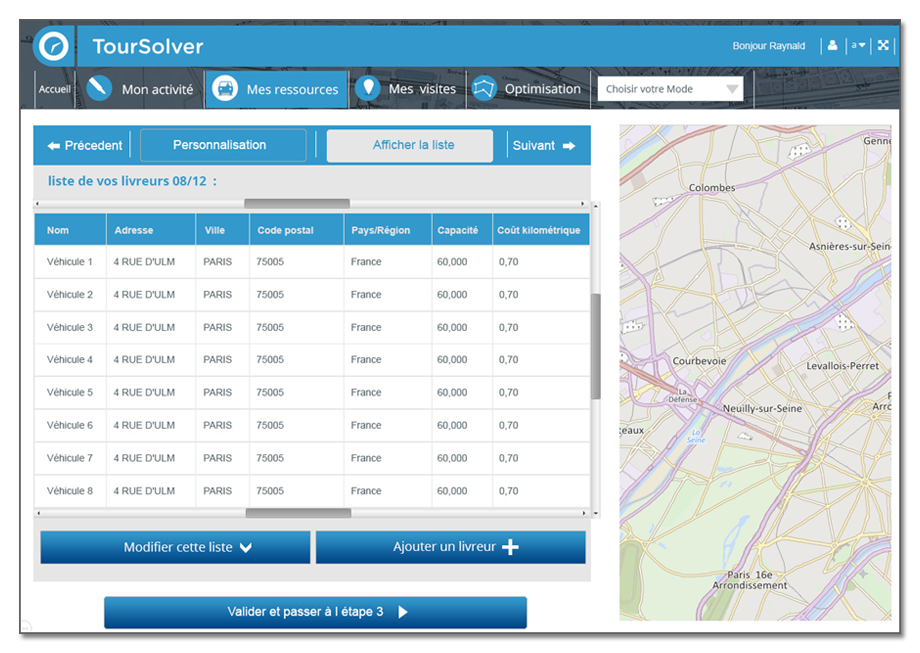
Task: Select the Véhicule 3 row name
Action: (70, 327)
